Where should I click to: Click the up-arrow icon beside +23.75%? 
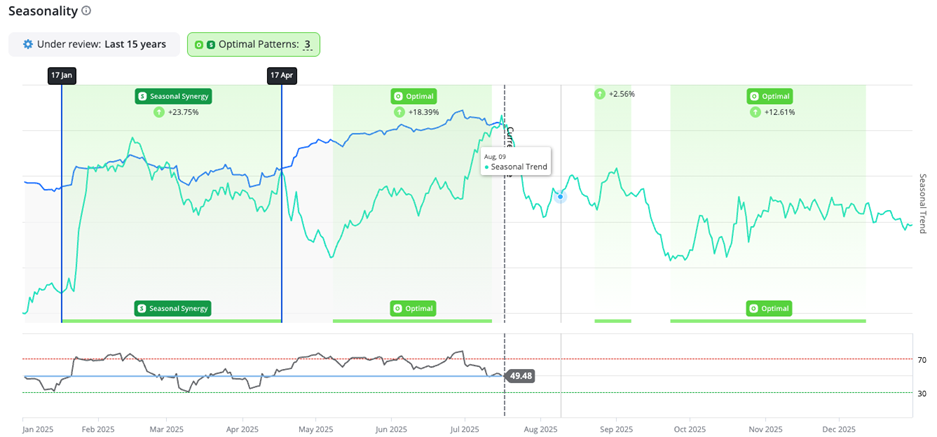[x=159, y=113]
